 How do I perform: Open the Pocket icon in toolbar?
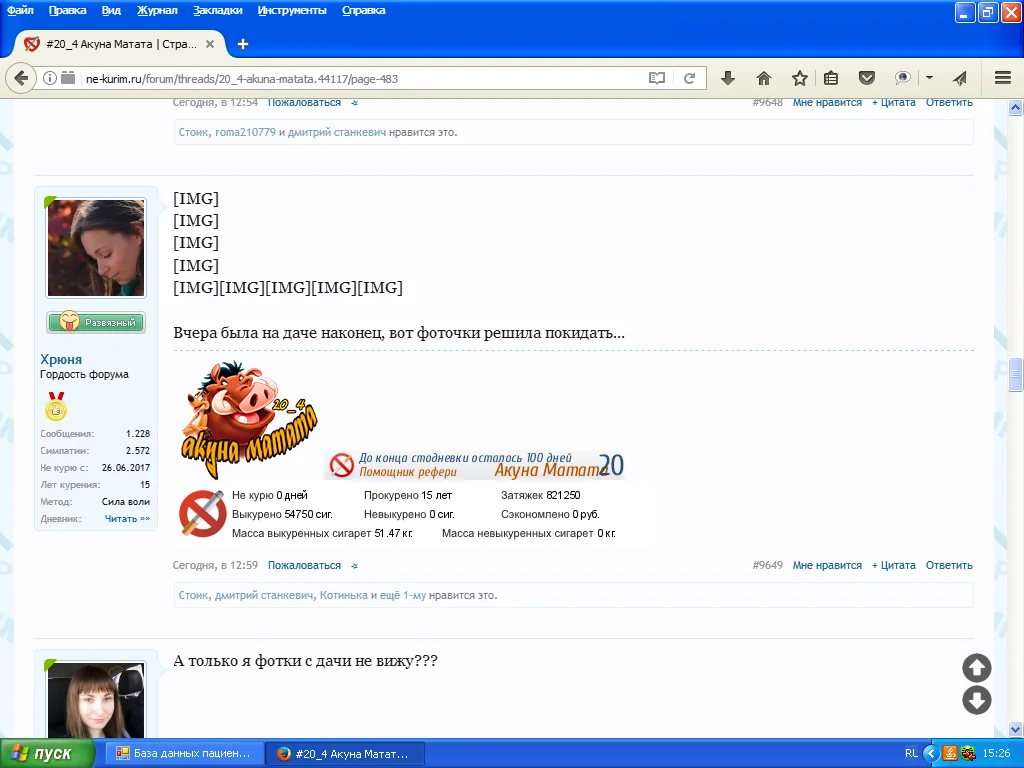867,78
